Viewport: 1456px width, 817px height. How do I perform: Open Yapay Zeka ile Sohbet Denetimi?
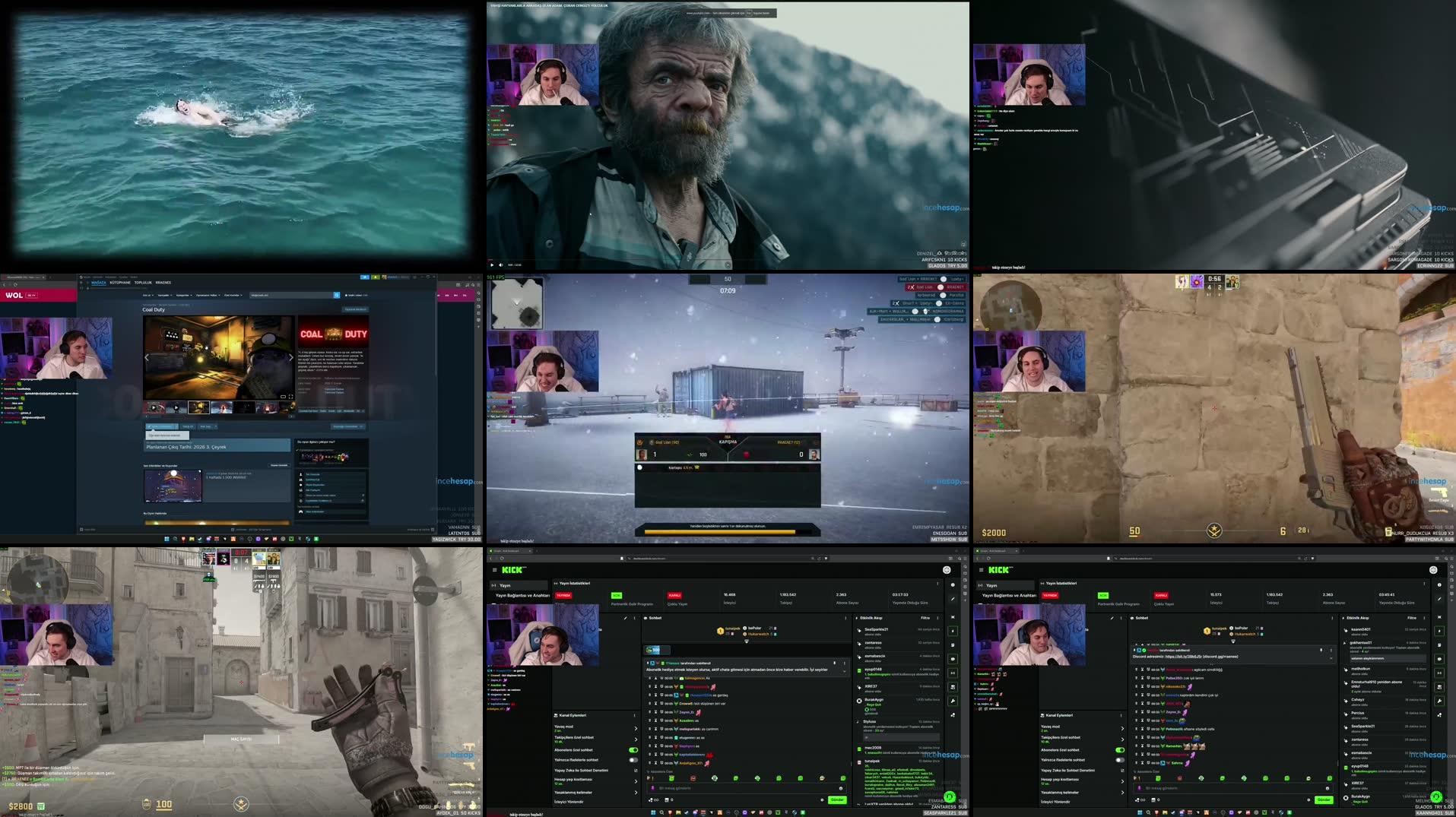click(582, 771)
